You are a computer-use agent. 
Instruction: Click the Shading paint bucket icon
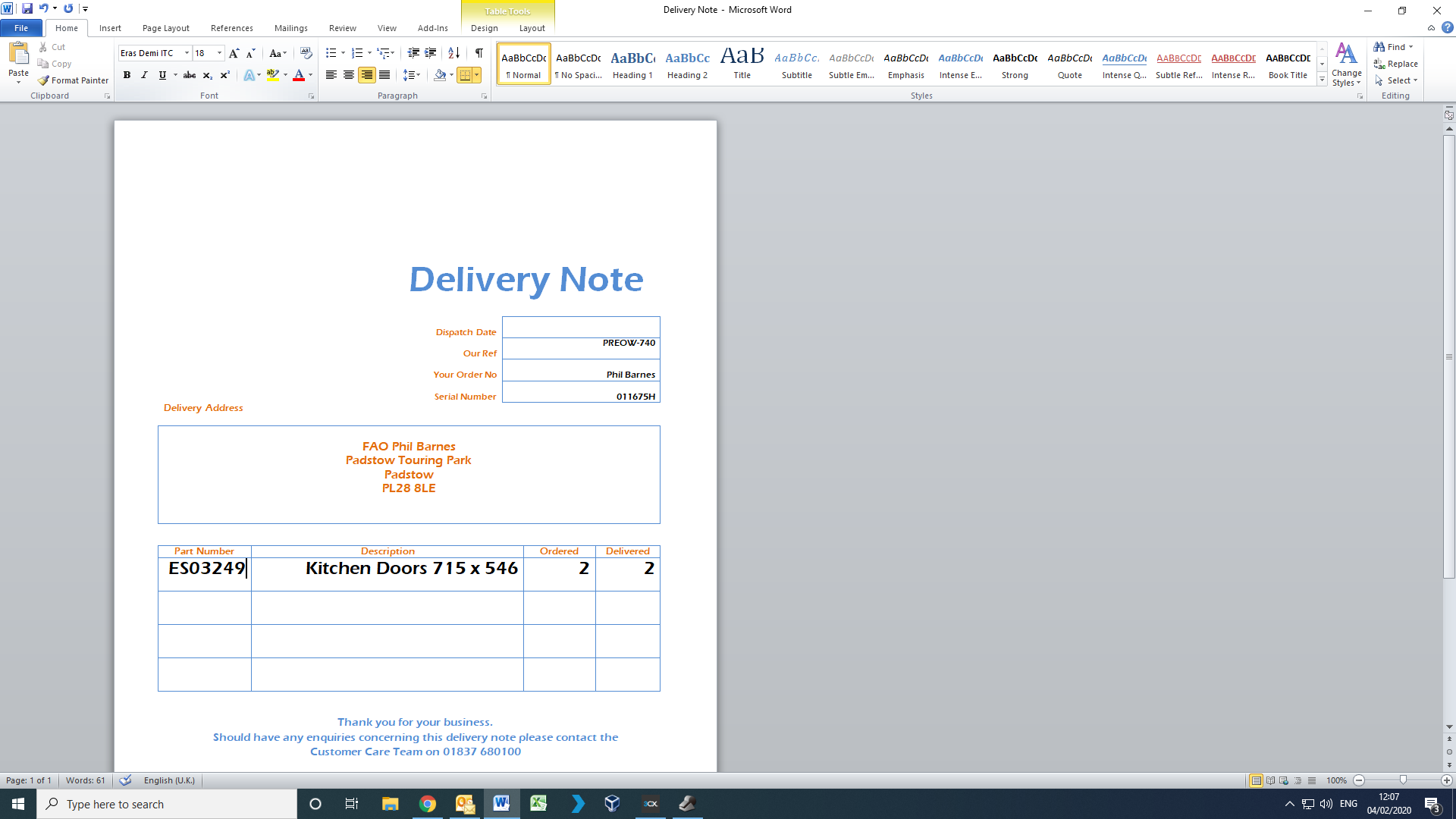pyautogui.click(x=440, y=75)
